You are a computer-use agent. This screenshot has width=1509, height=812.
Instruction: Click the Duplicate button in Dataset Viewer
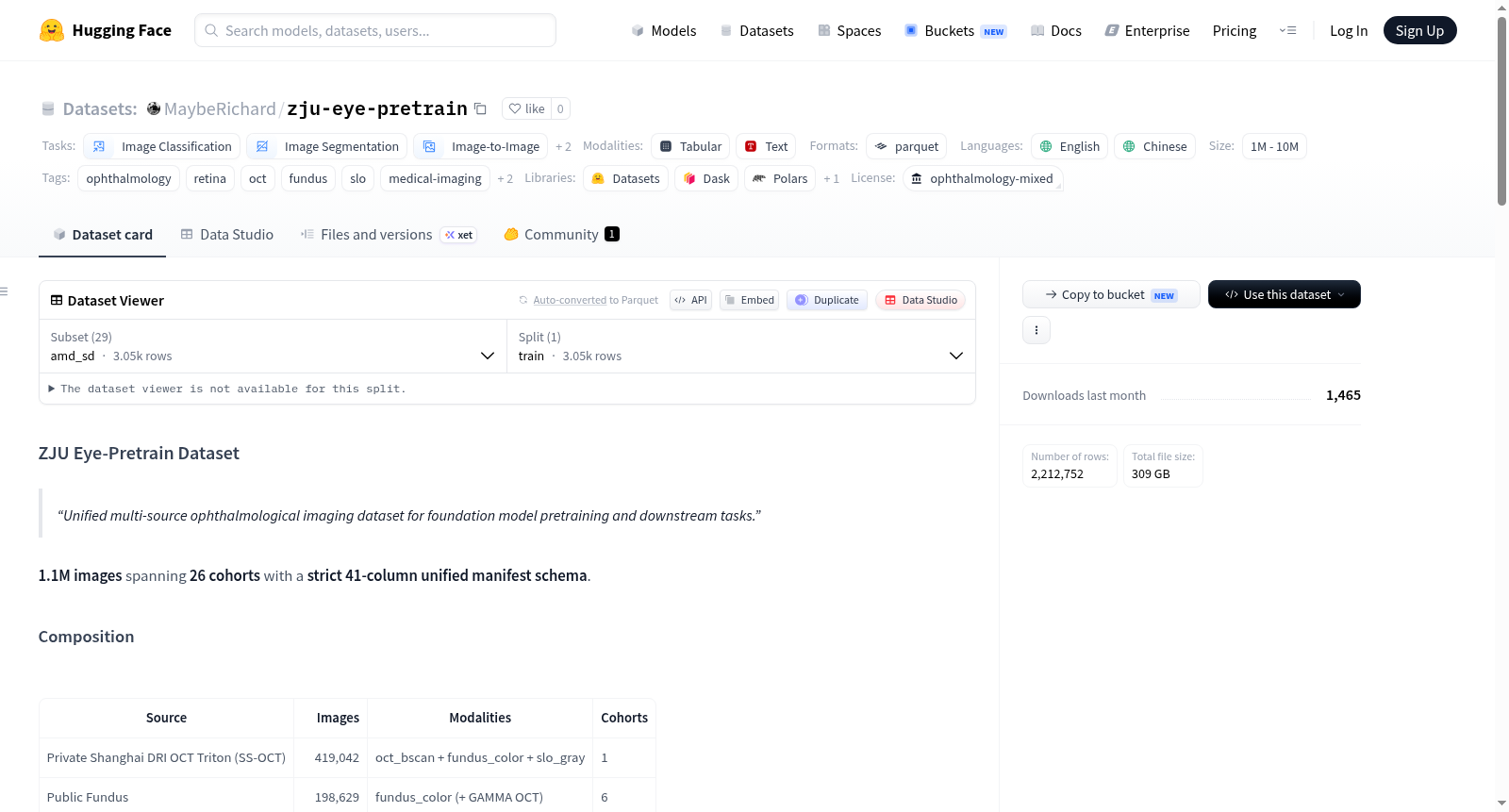[827, 300]
